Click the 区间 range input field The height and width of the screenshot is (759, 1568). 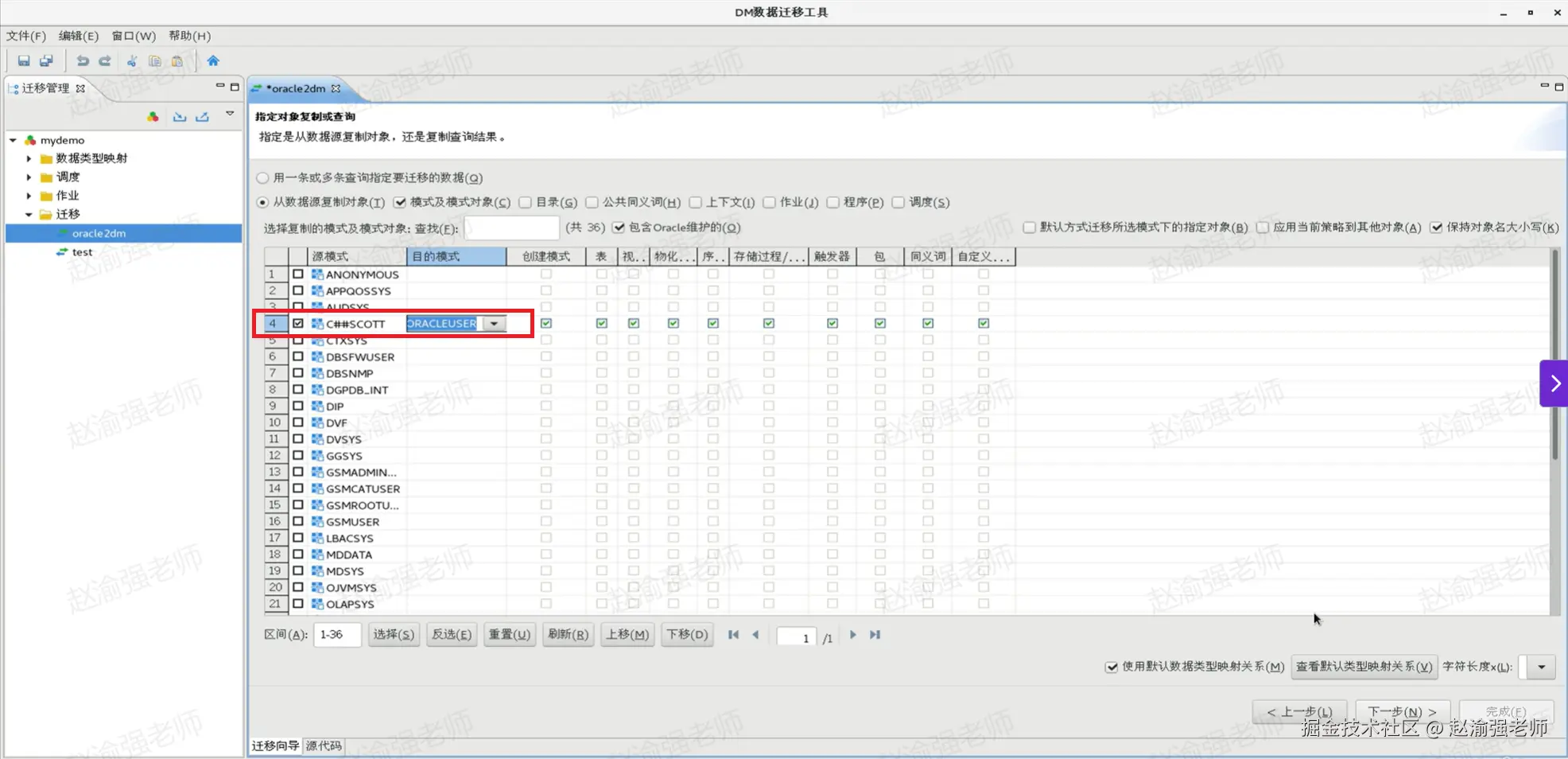point(337,634)
